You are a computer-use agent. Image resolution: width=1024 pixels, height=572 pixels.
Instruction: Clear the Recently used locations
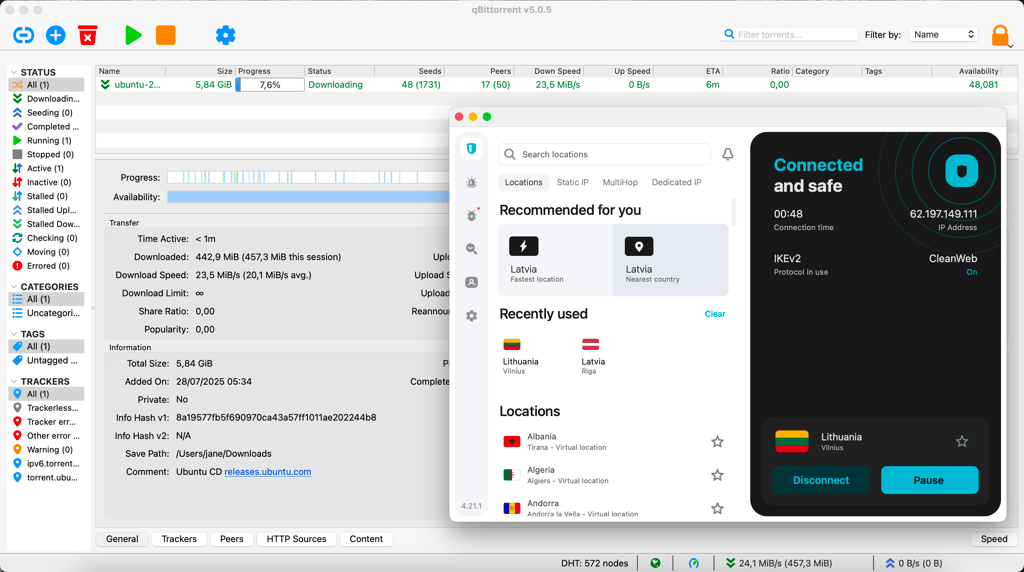pyautogui.click(x=715, y=314)
